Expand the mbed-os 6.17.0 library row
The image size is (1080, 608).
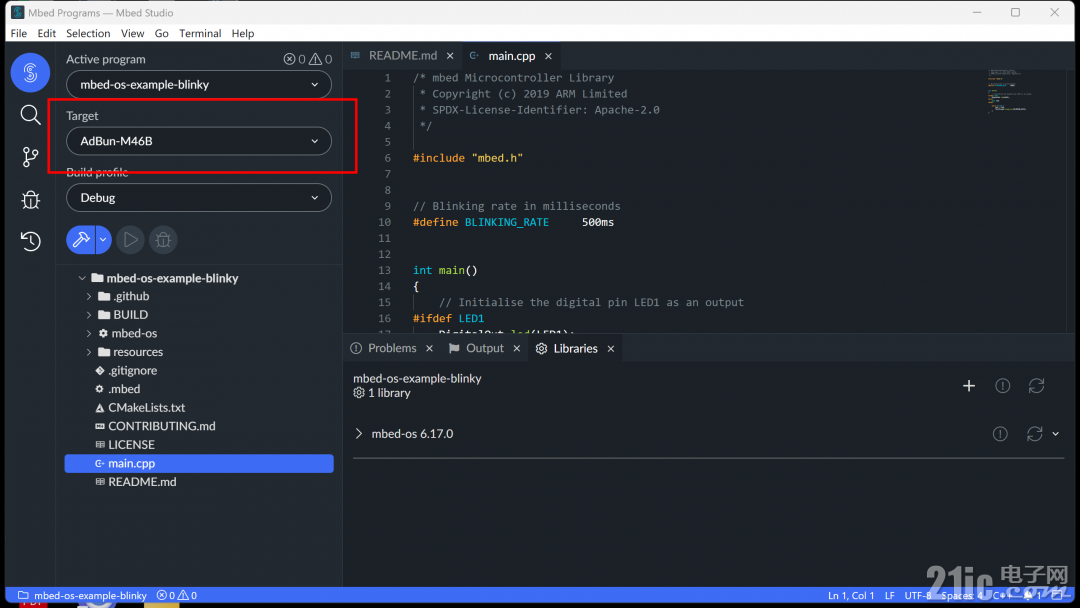(x=359, y=434)
